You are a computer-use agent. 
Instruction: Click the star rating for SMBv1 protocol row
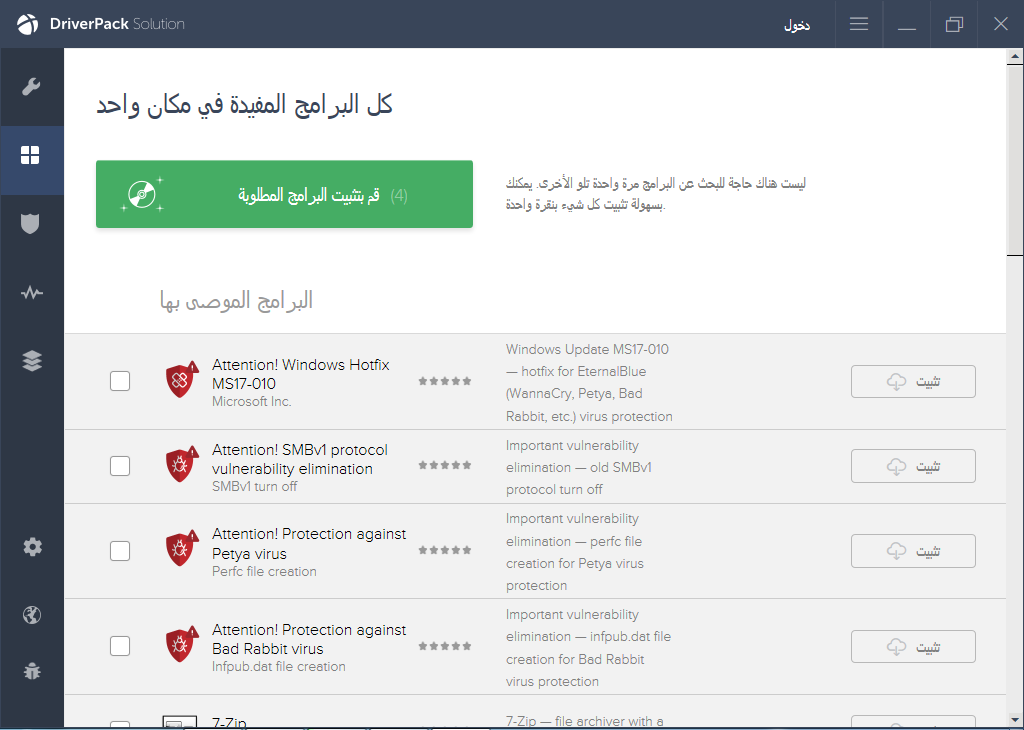[445, 466]
